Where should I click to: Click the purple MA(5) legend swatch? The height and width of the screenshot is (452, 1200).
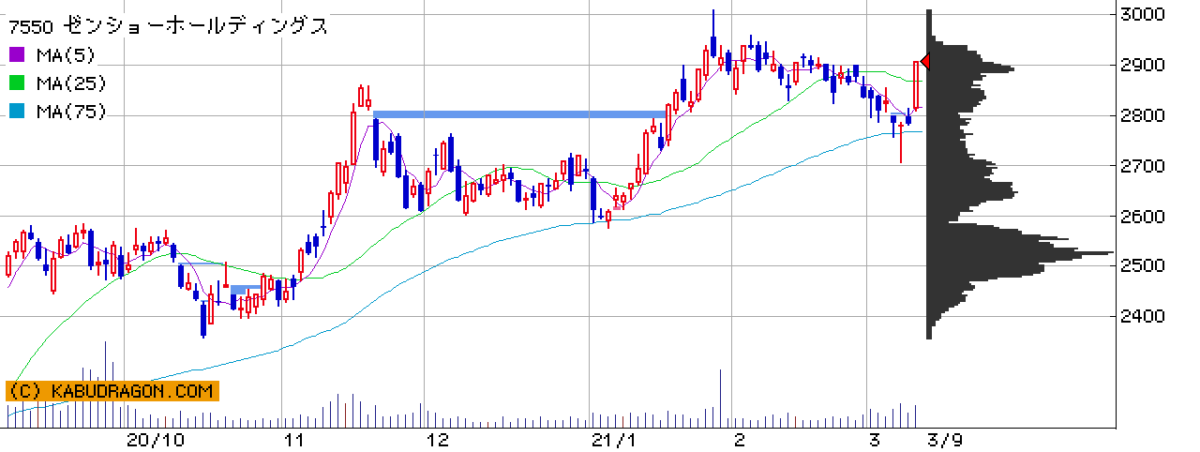pos(16,55)
